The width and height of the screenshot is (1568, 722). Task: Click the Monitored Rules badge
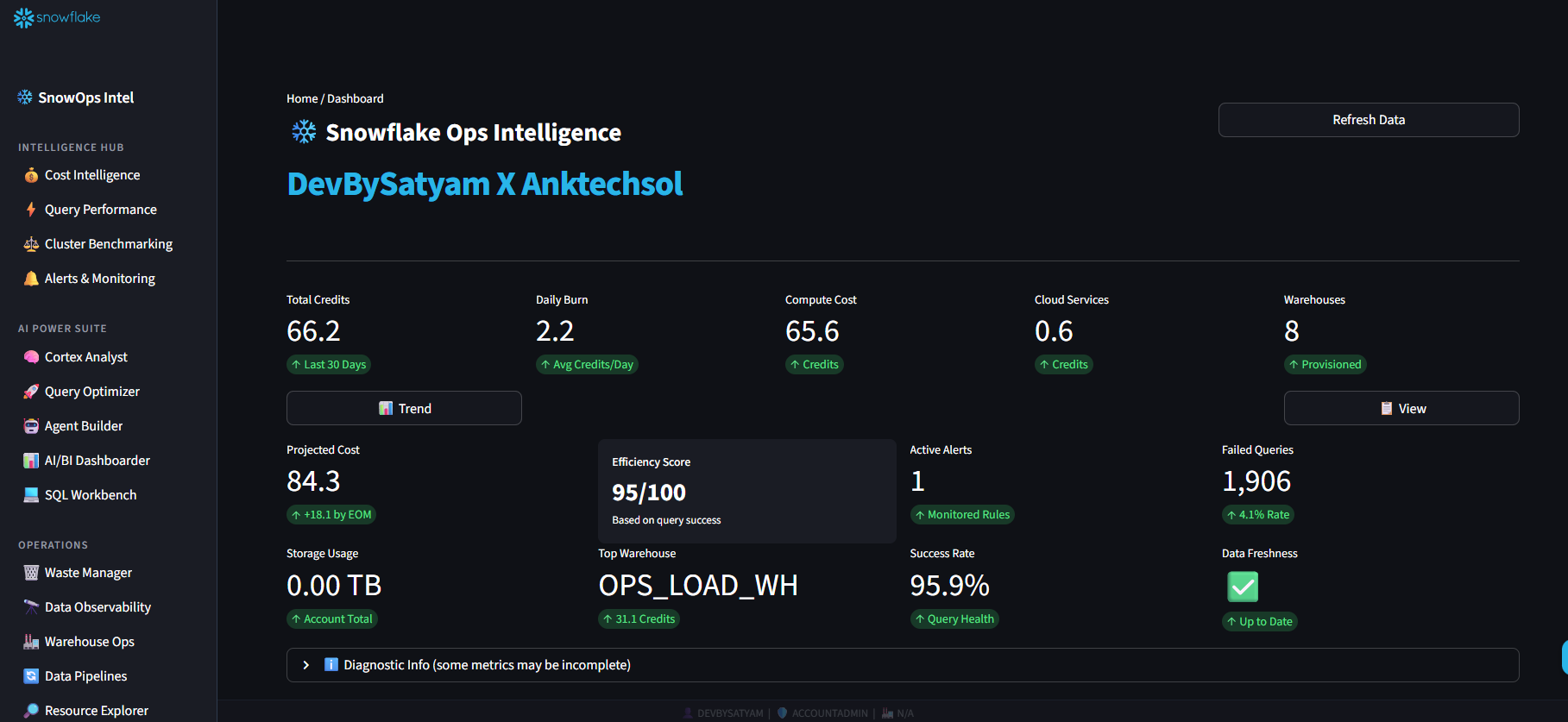coord(962,515)
